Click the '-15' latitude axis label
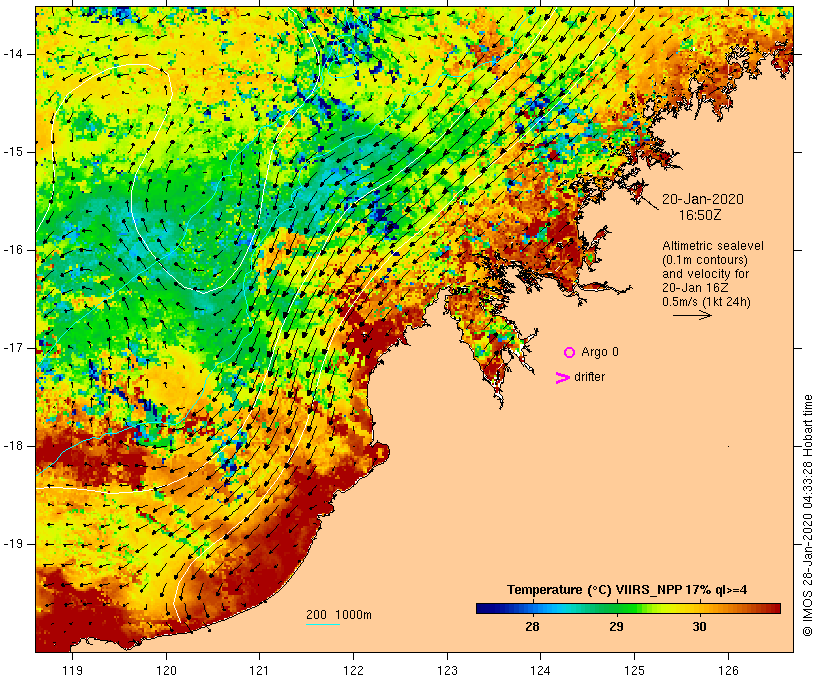Screen dimensions: 820x680 12,152
